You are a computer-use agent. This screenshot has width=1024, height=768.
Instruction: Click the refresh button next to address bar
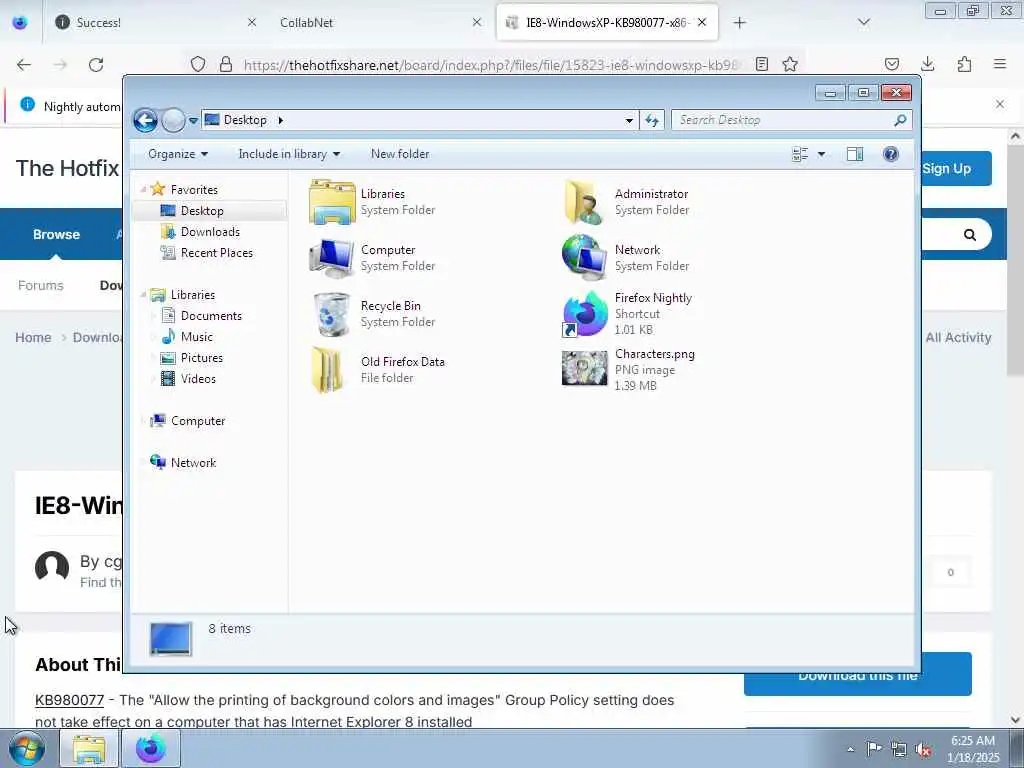click(x=652, y=120)
